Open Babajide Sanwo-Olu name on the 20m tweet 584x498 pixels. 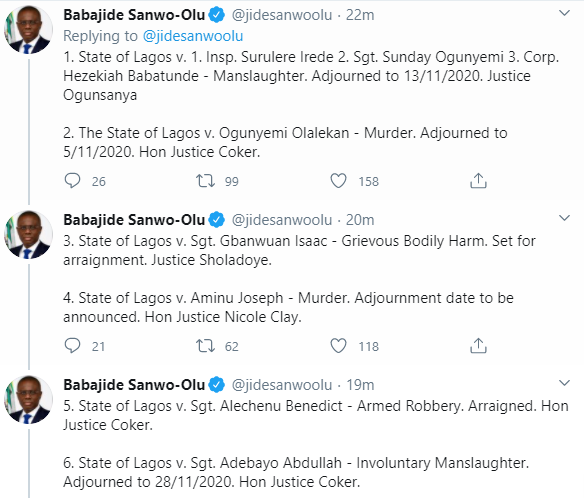(x=134, y=220)
